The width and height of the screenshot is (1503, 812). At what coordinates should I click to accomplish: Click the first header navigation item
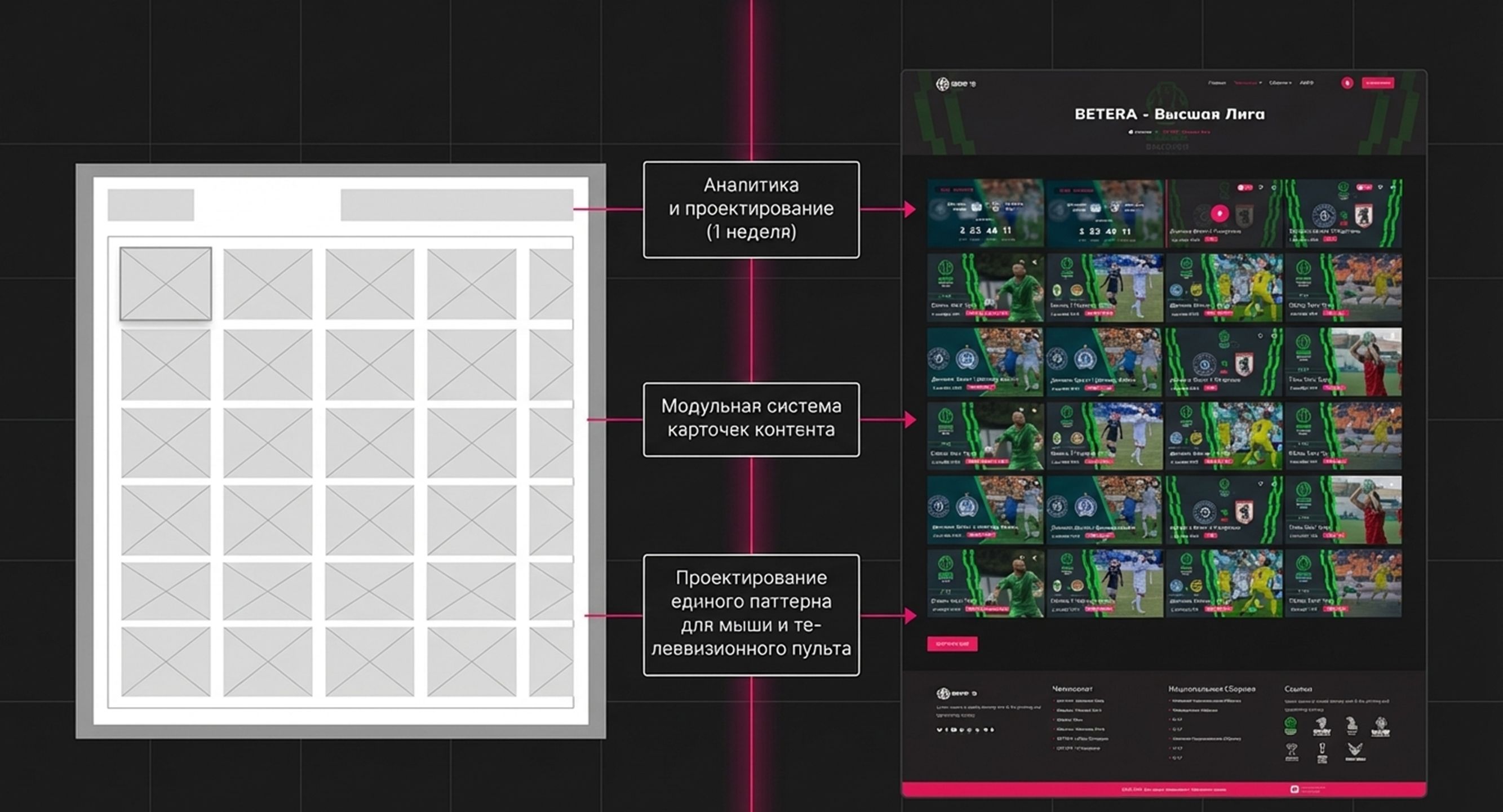(1217, 83)
